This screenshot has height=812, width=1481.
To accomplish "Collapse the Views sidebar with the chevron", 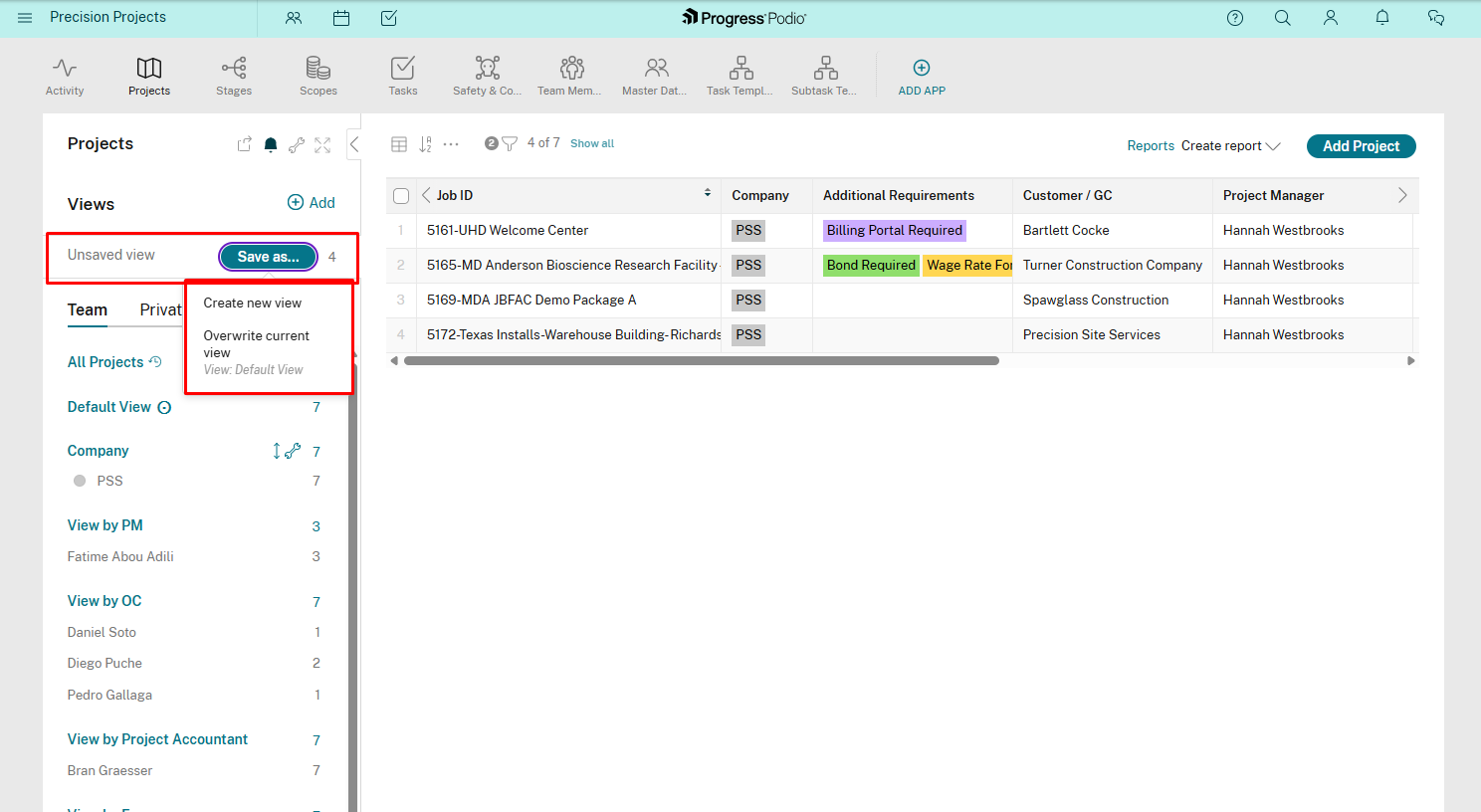I will pyautogui.click(x=354, y=143).
